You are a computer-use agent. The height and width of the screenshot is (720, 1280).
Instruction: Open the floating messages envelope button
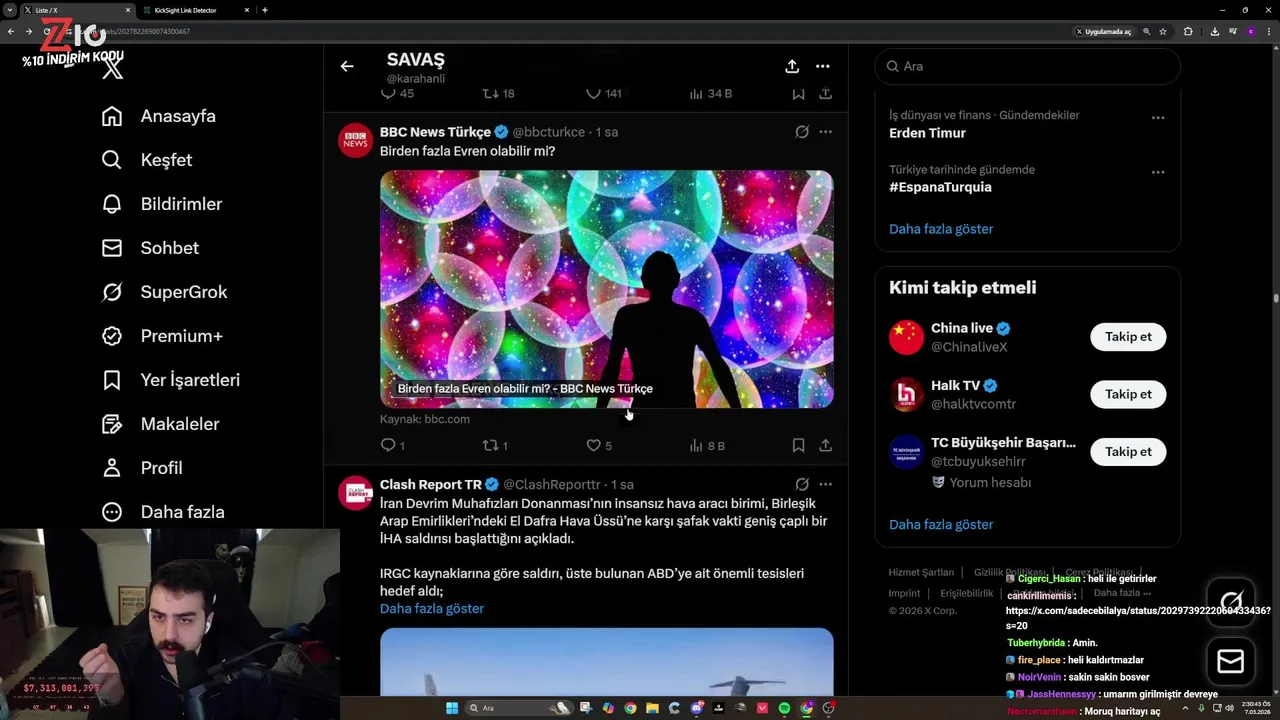(1230, 662)
